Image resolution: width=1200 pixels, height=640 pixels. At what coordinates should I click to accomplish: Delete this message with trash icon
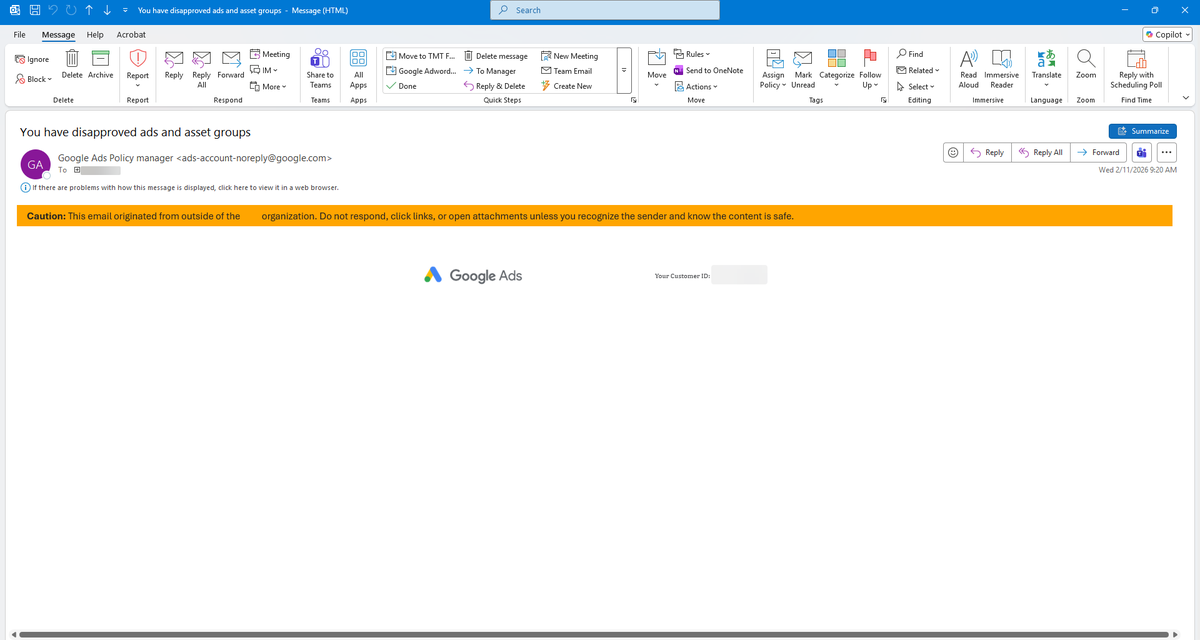coord(72,65)
